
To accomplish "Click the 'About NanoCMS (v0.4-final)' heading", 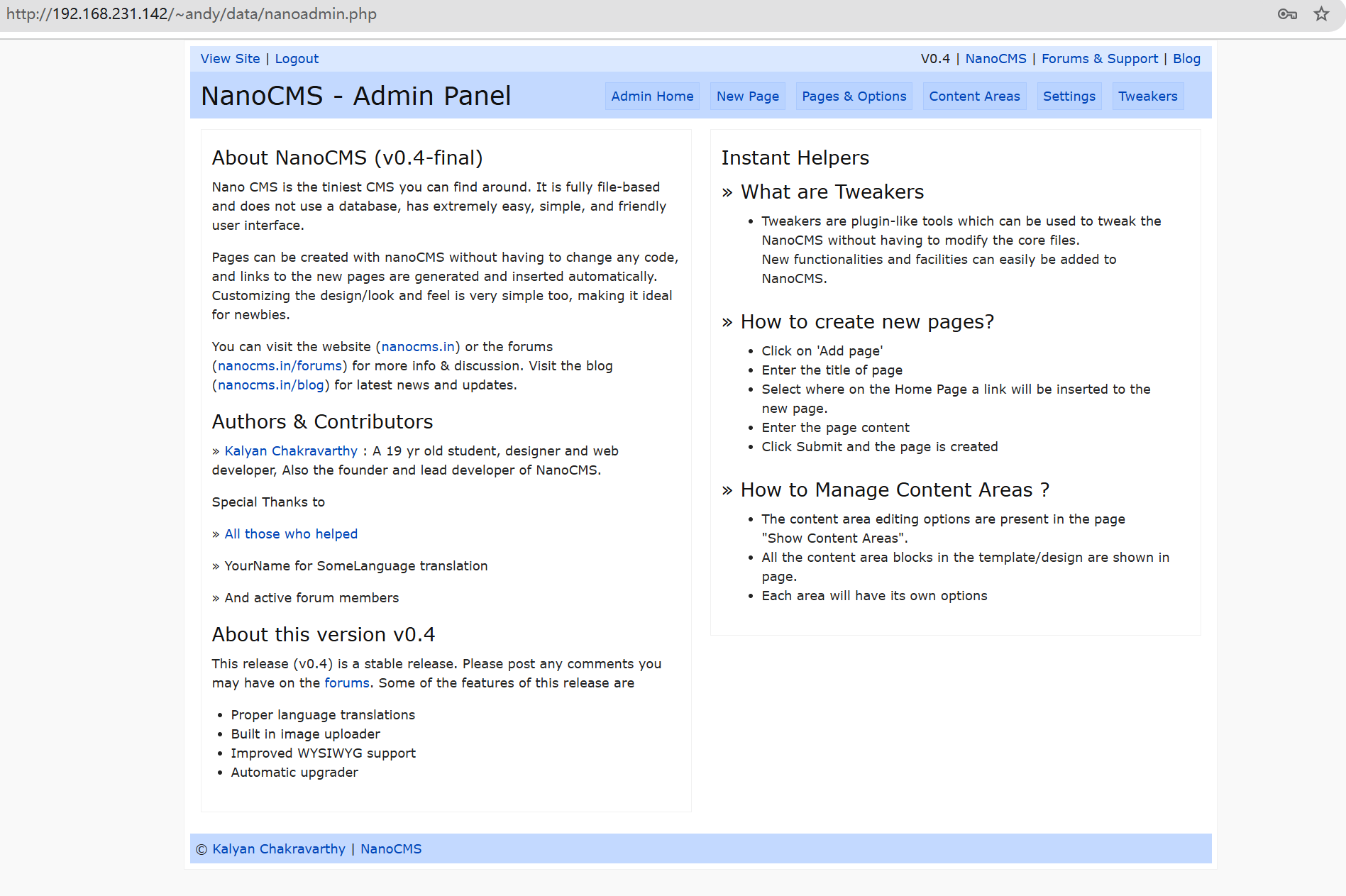I will (x=347, y=158).
